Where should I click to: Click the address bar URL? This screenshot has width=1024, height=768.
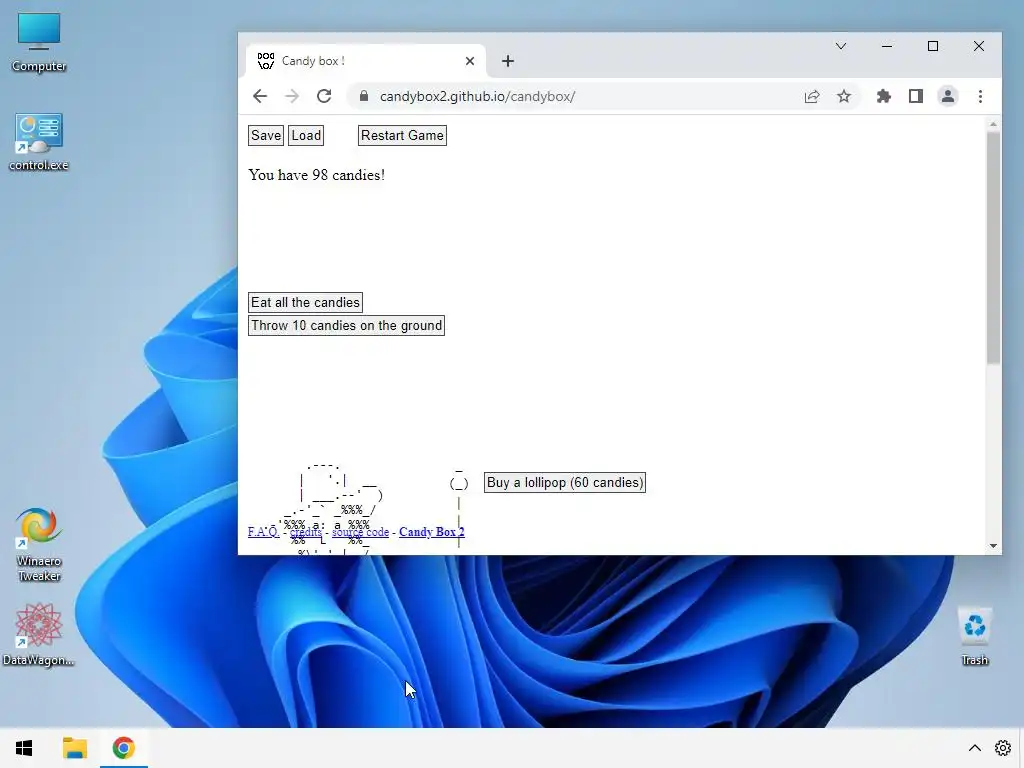click(x=477, y=97)
